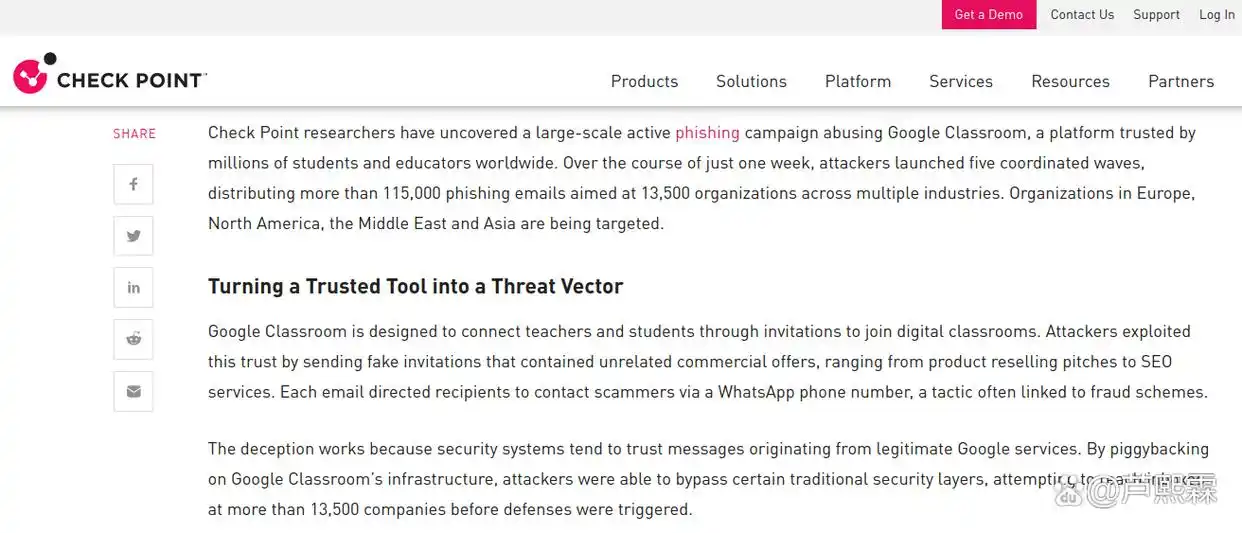Open the Products menu
1242x533 pixels.
click(x=644, y=82)
